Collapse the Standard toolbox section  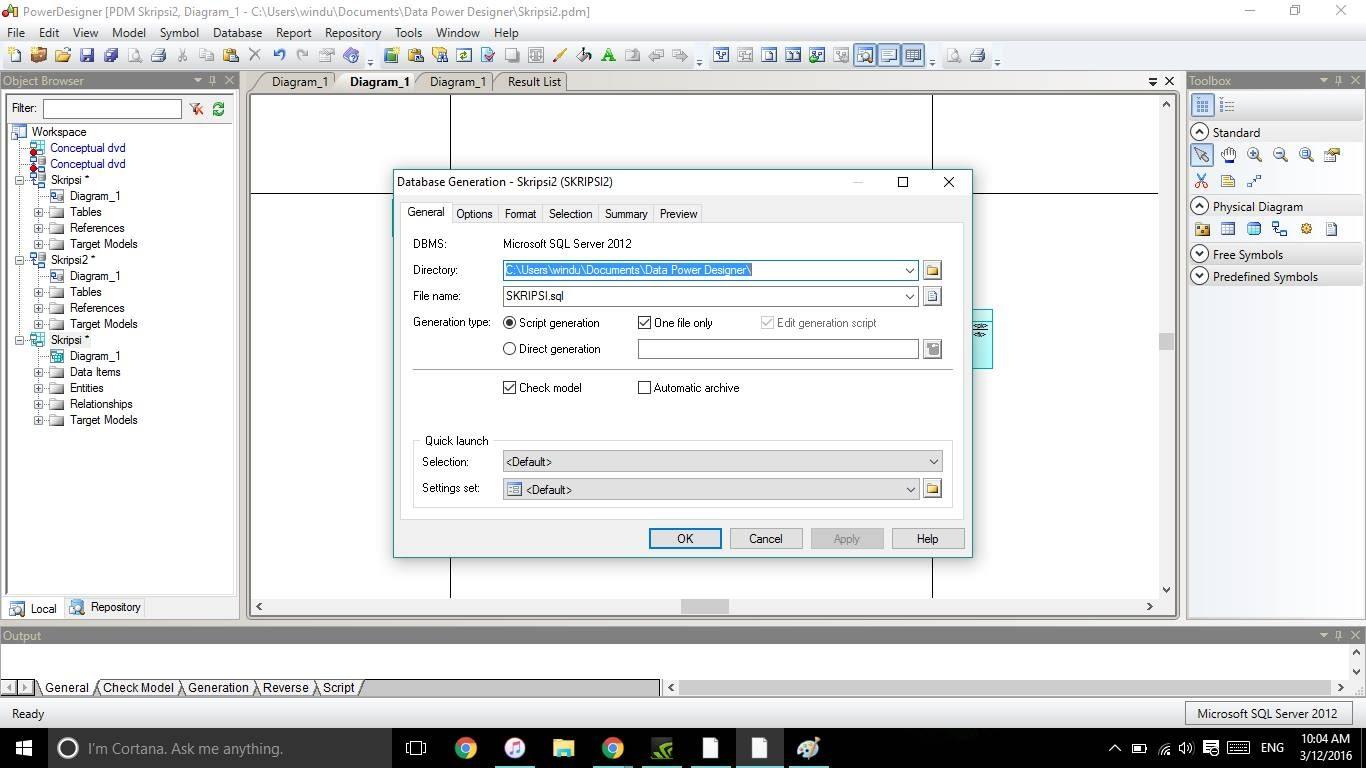click(1199, 132)
